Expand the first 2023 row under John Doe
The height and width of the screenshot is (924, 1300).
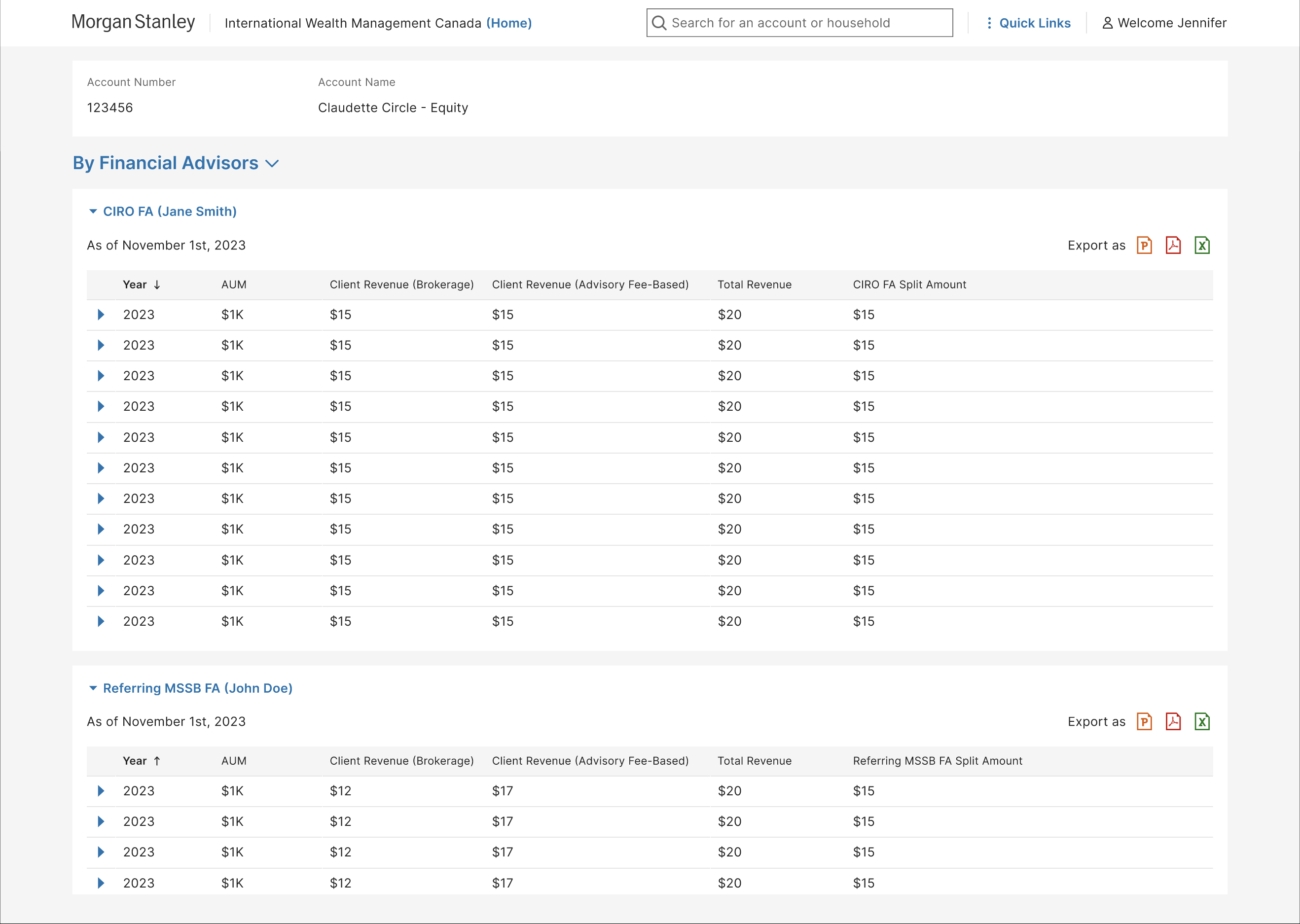101,791
